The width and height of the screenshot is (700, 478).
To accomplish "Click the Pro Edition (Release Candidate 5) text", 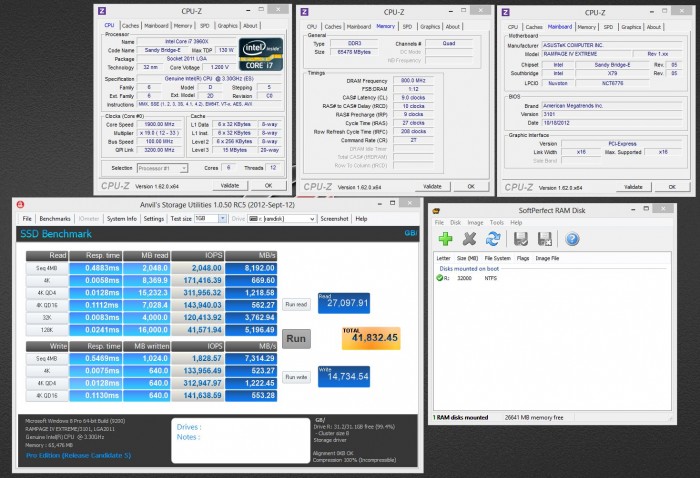I will pyautogui.click(x=79, y=455).
